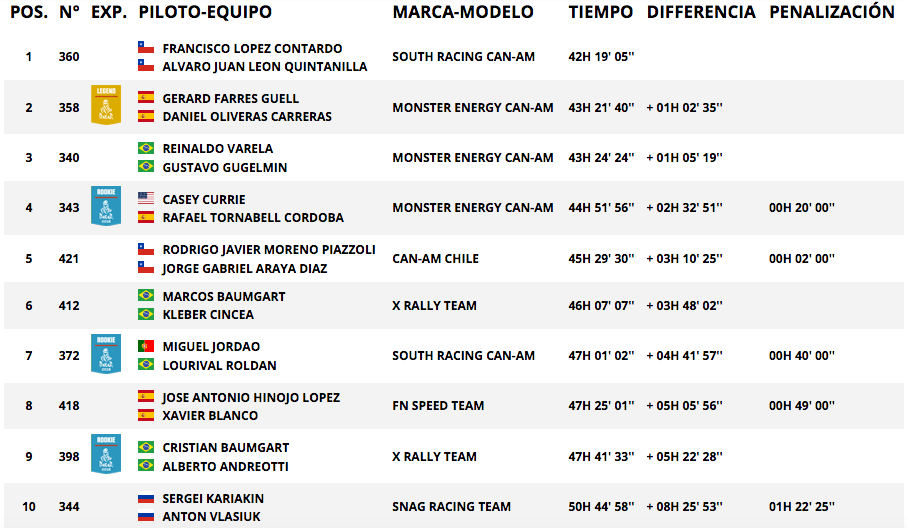Click the gold Legend badge for entry 358

click(106, 105)
